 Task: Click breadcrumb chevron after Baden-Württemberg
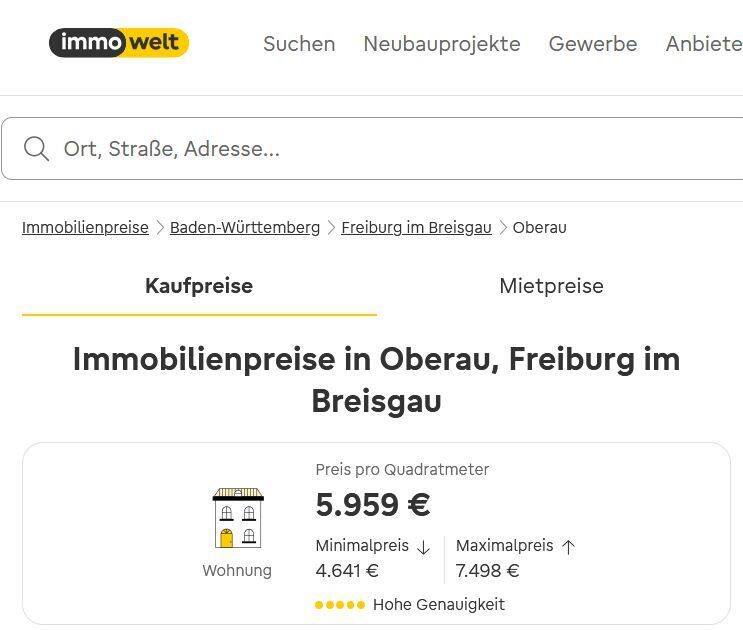tap(331, 228)
